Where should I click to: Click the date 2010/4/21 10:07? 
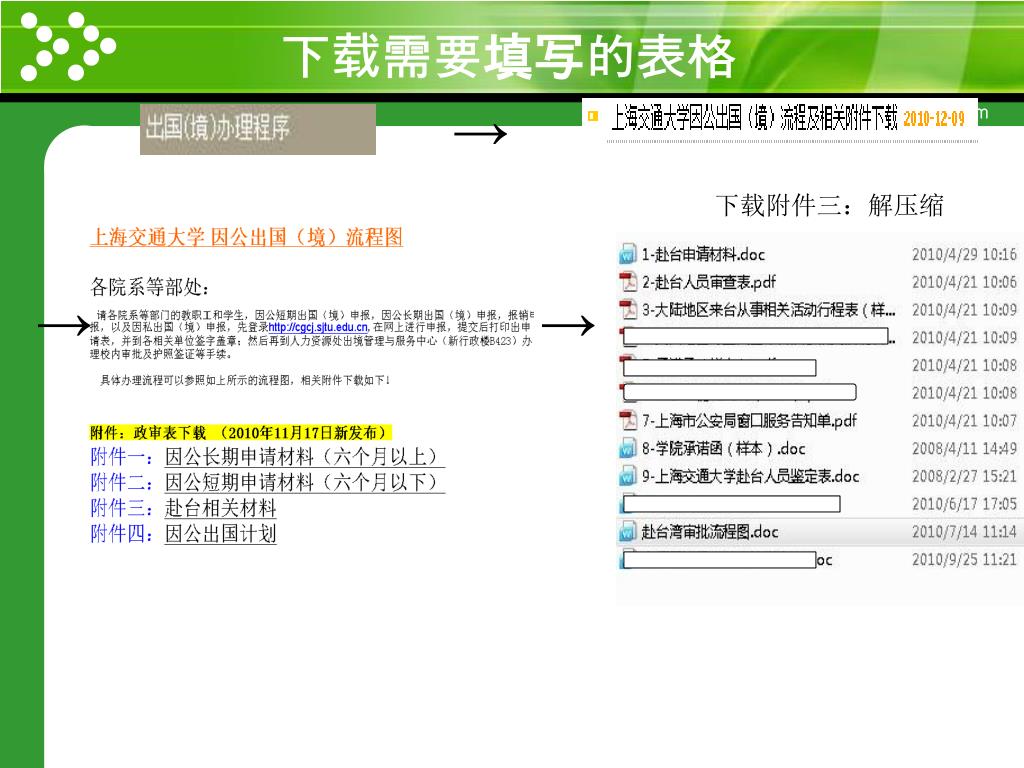964,421
